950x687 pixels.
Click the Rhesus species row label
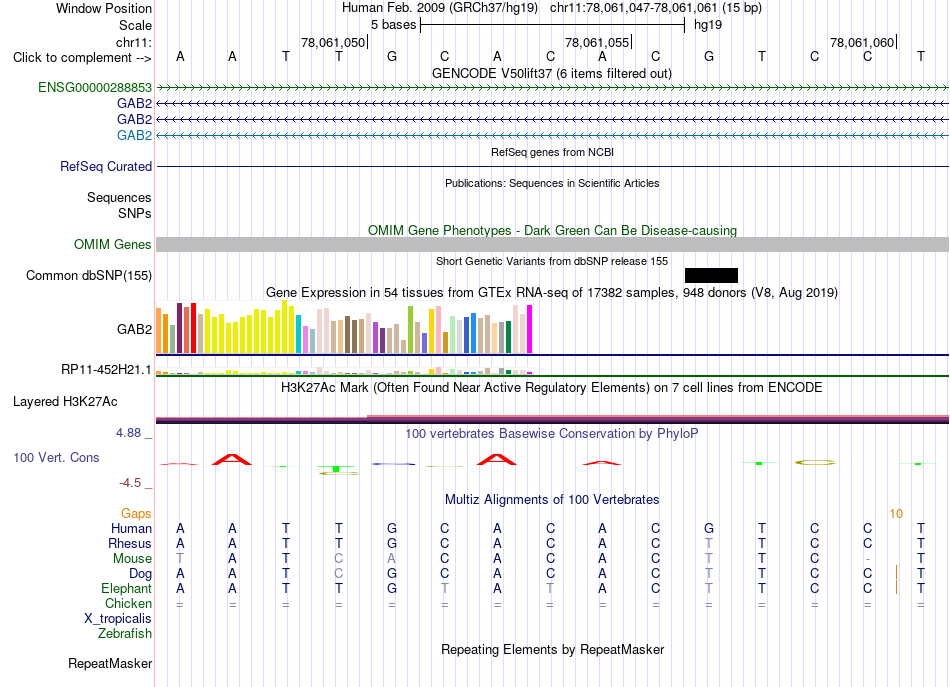tap(130, 543)
